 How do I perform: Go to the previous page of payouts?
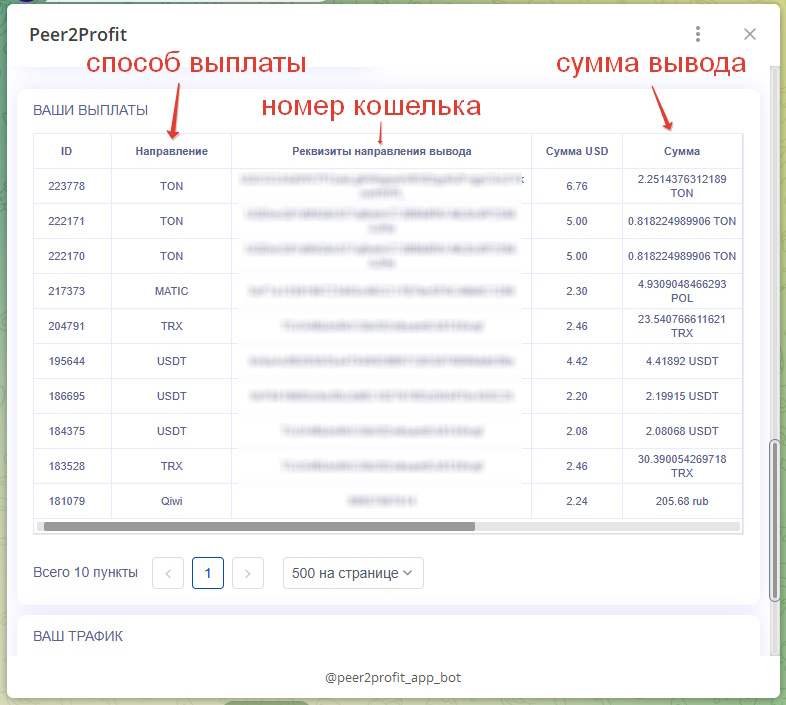(x=168, y=573)
